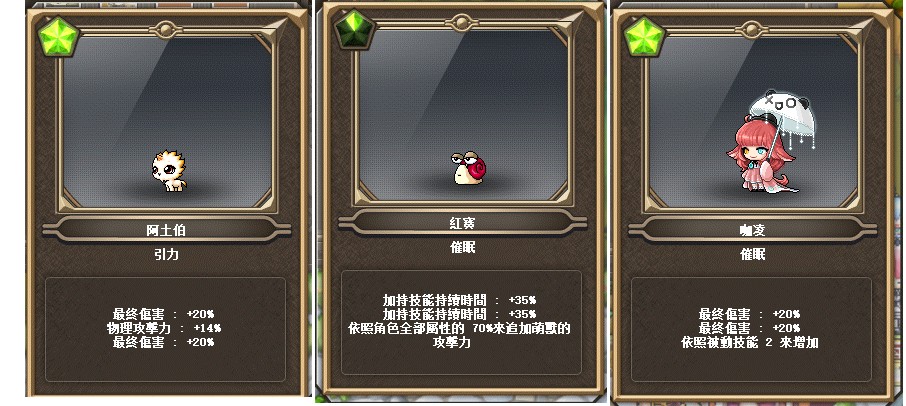Click round ornament atop 紅寶 card frame
The height and width of the screenshot is (406, 906).
tap(461, 23)
